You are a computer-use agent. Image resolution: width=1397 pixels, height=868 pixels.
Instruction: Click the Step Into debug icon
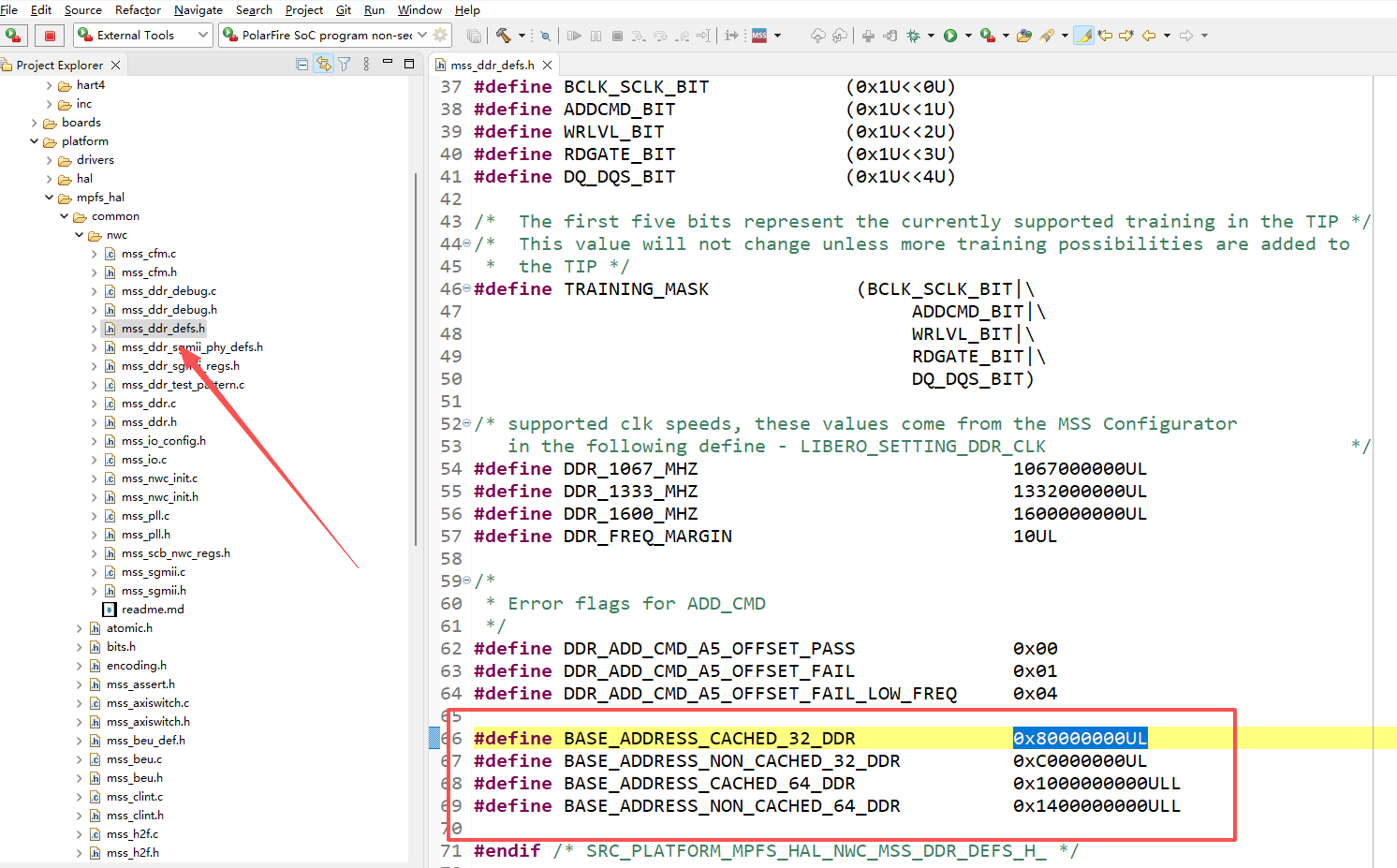click(x=639, y=36)
